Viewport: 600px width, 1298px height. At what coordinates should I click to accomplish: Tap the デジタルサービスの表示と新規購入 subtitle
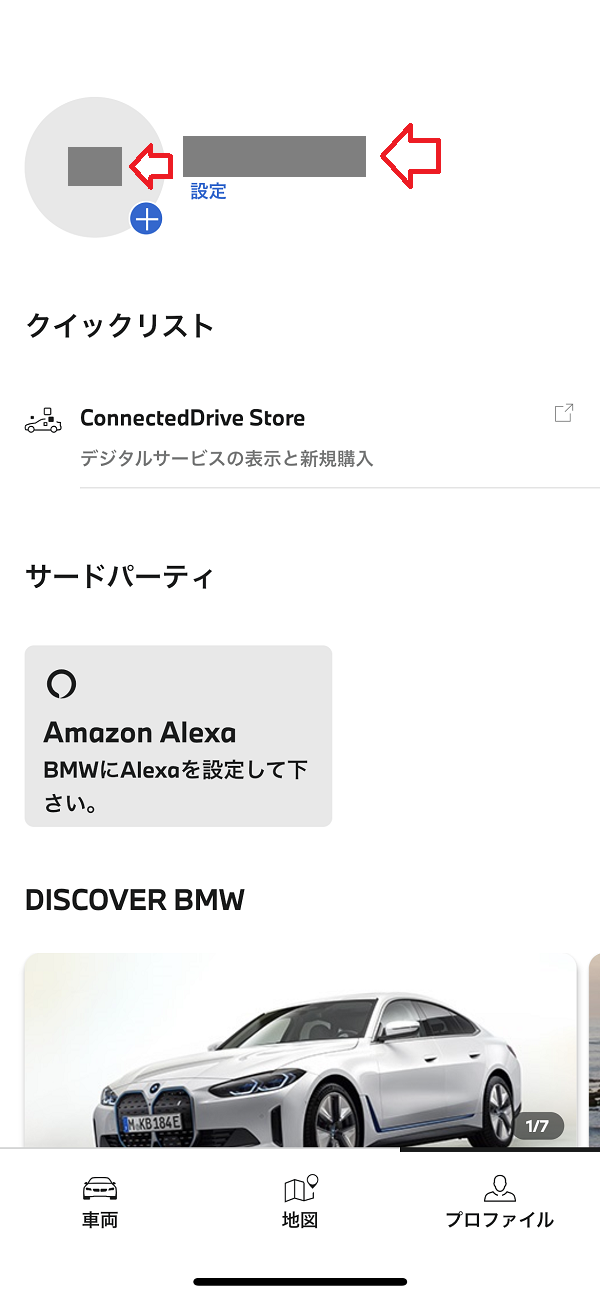click(x=227, y=459)
